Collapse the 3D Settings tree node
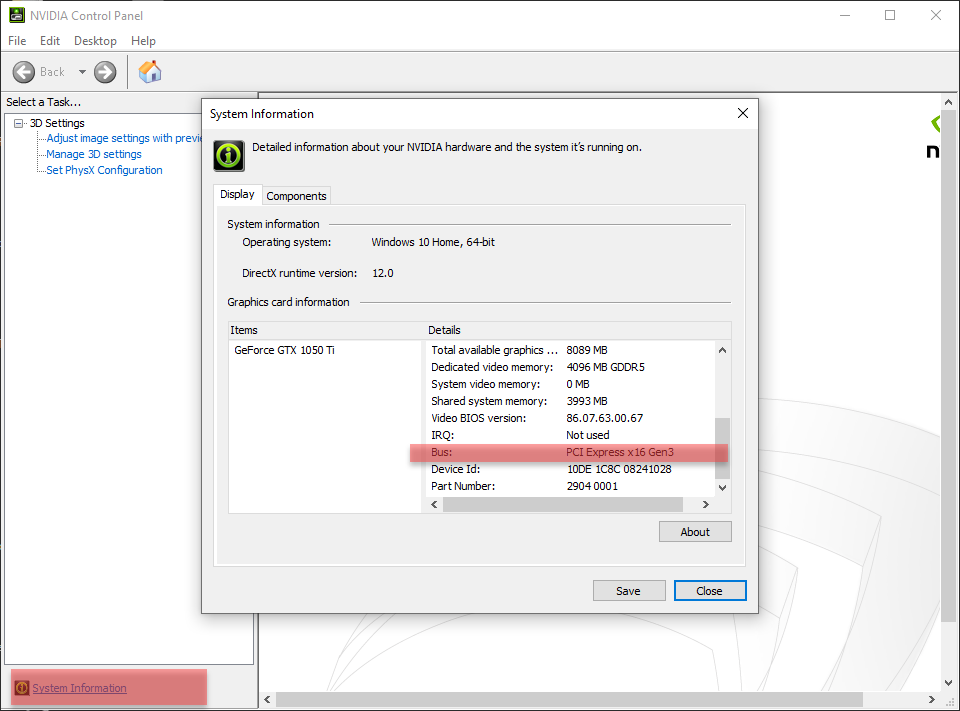 [x=18, y=123]
